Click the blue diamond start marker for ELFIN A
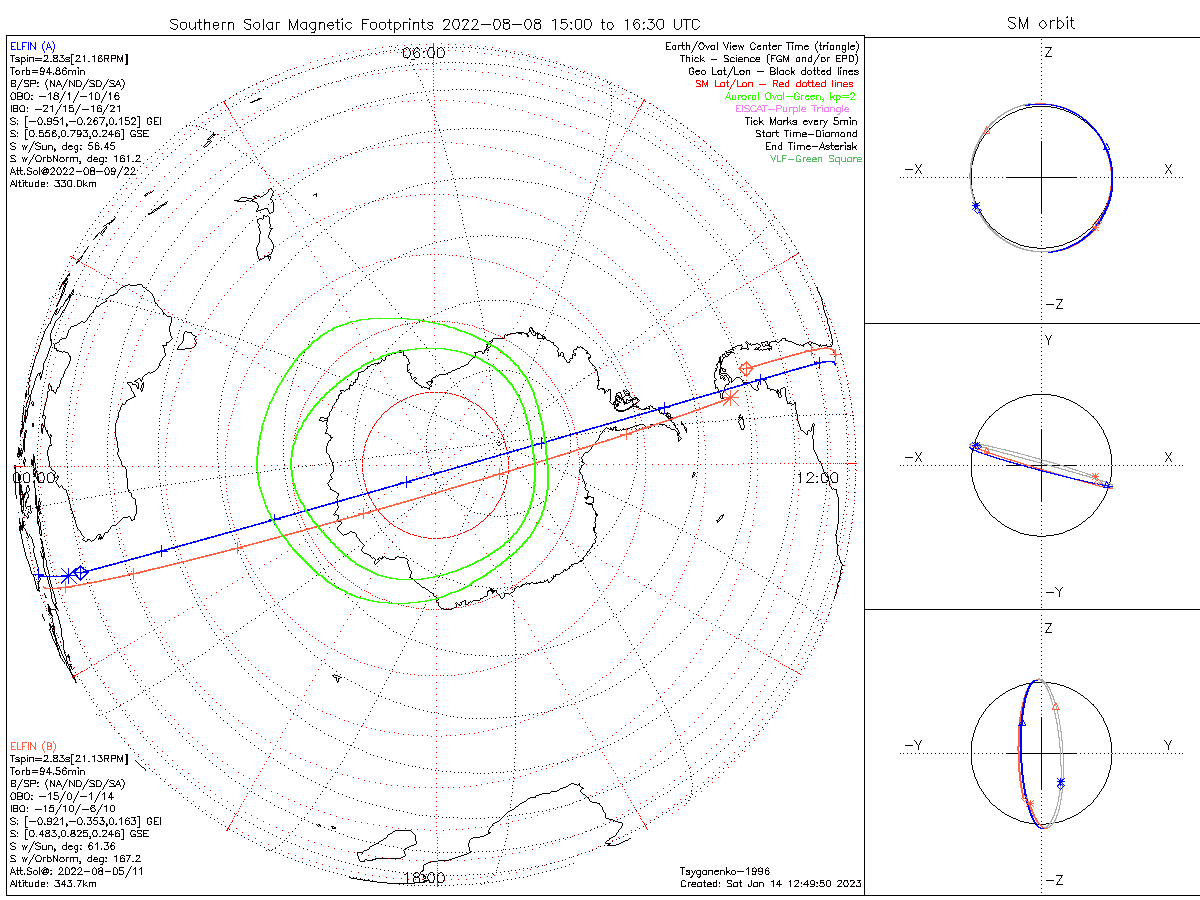This screenshot has height=900, width=1200. coord(80,572)
